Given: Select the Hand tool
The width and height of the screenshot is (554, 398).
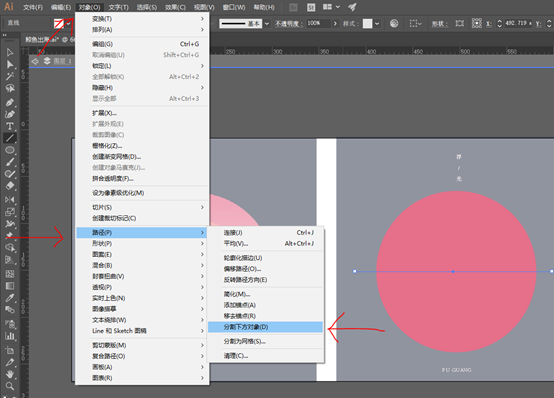Looking at the screenshot, I should 10,374.
